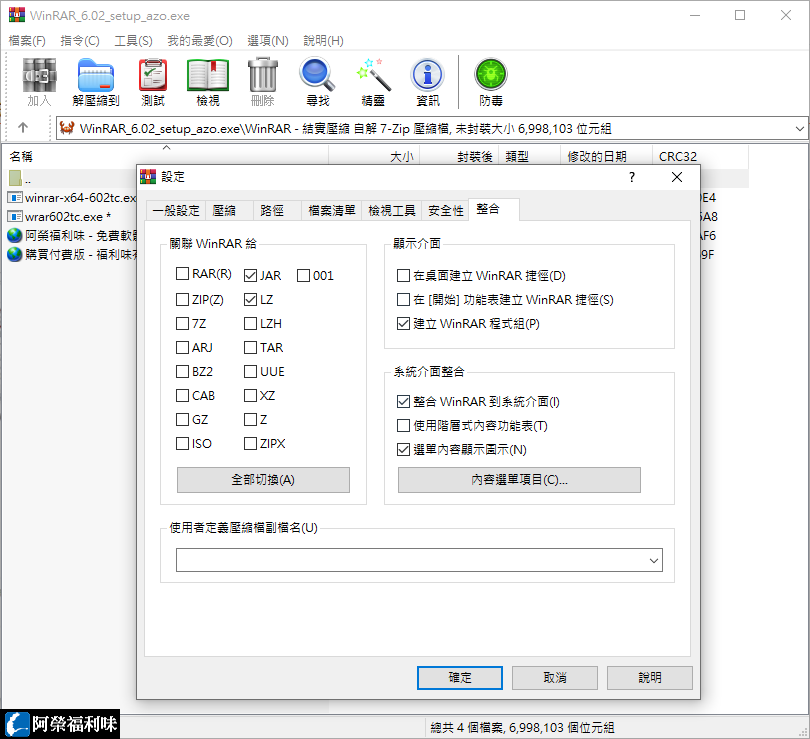Viewport: 810px width, 739px height.
Task: Click the 內容選單項目(C)... button
Action: click(x=519, y=480)
